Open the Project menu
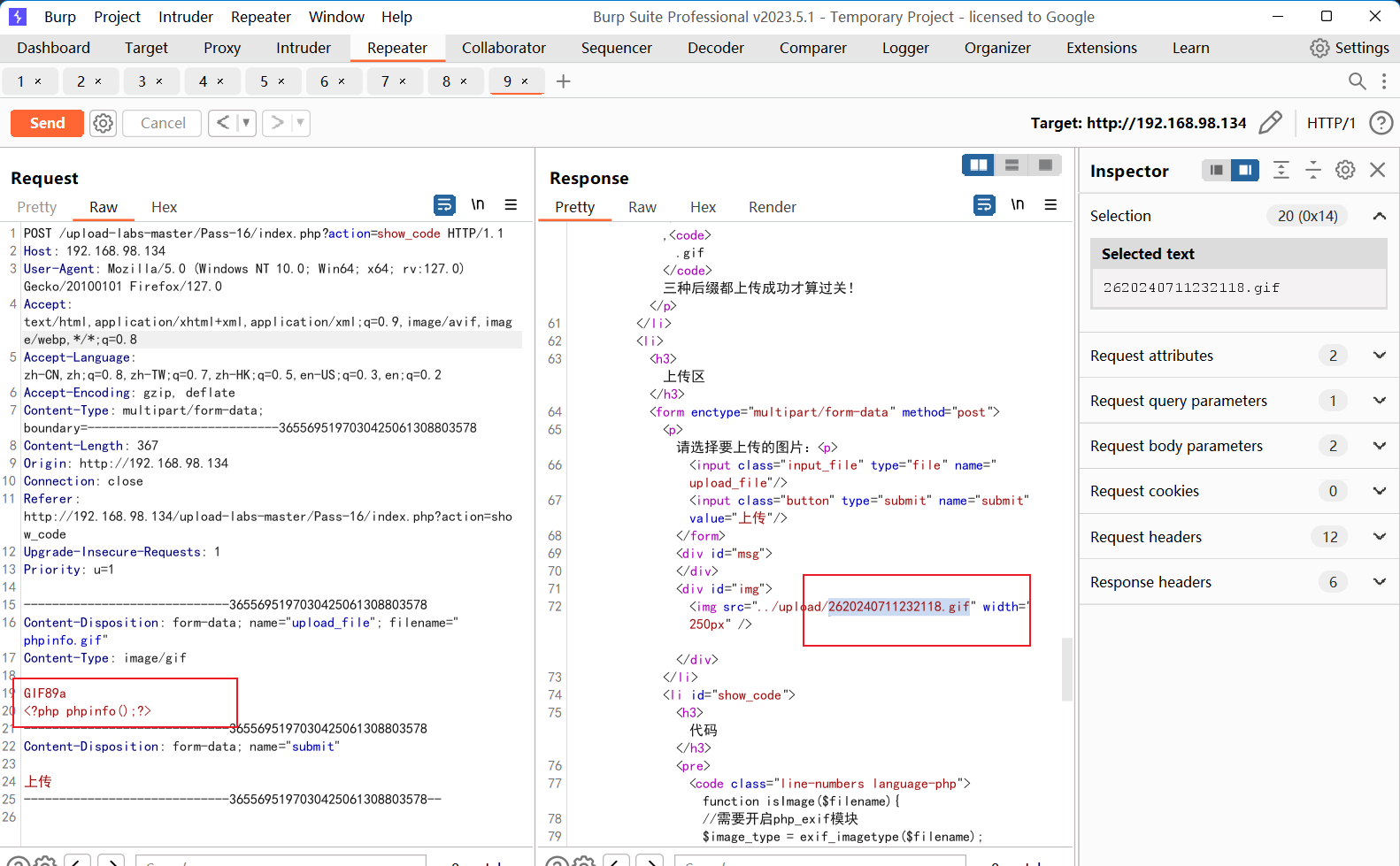The height and width of the screenshot is (866, 1400). [x=117, y=17]
